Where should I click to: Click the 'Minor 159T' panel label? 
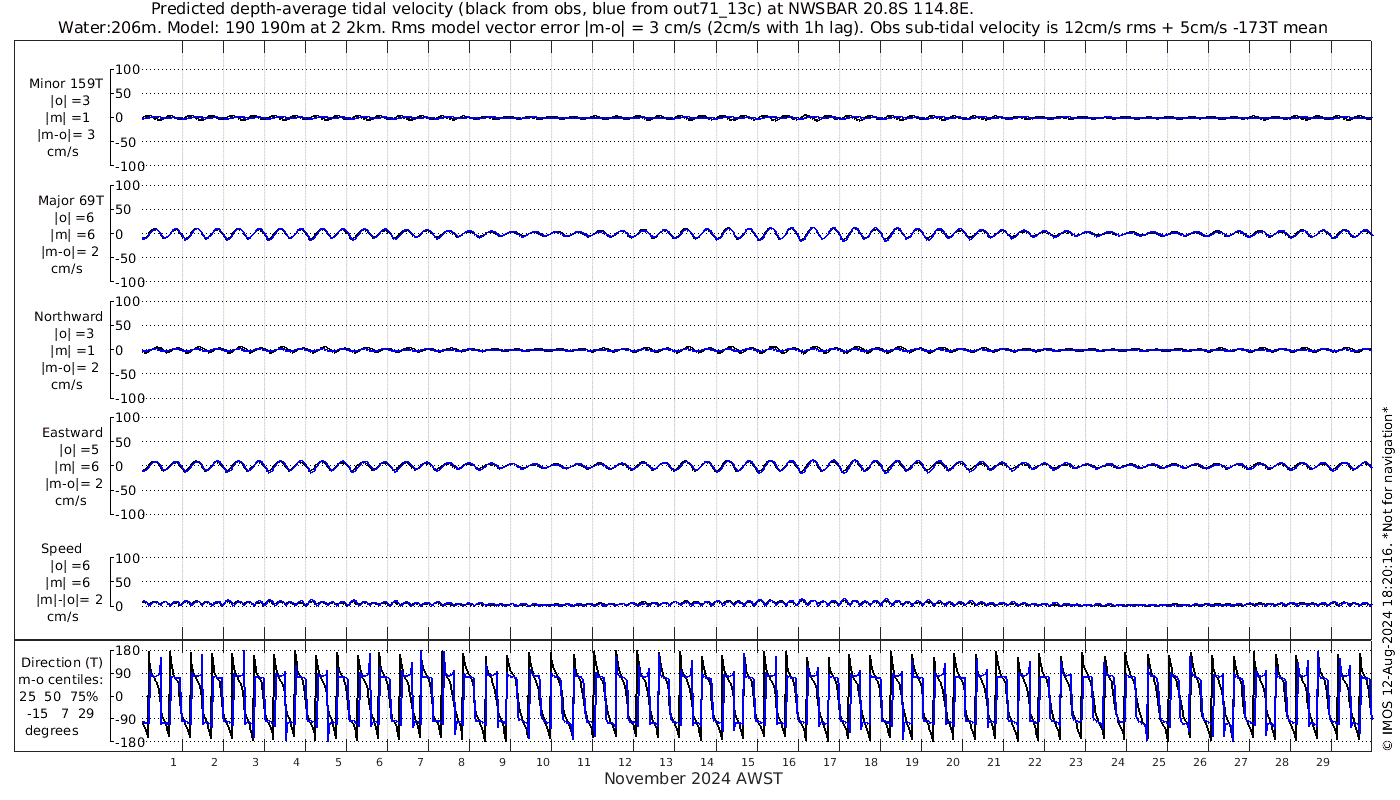point(66,84)
